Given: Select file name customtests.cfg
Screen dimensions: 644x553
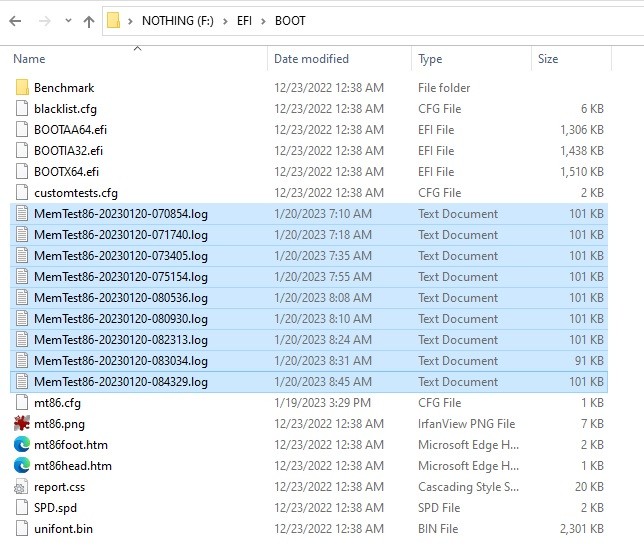Looking at the screenshot, I should pyautogui.click(x=76, y=193).
